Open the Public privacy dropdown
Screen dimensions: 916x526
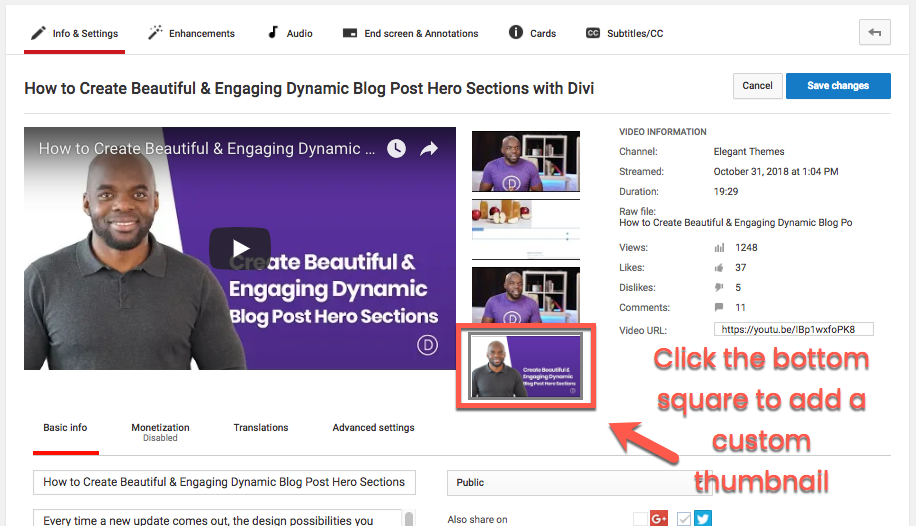[x=580, y=483]
